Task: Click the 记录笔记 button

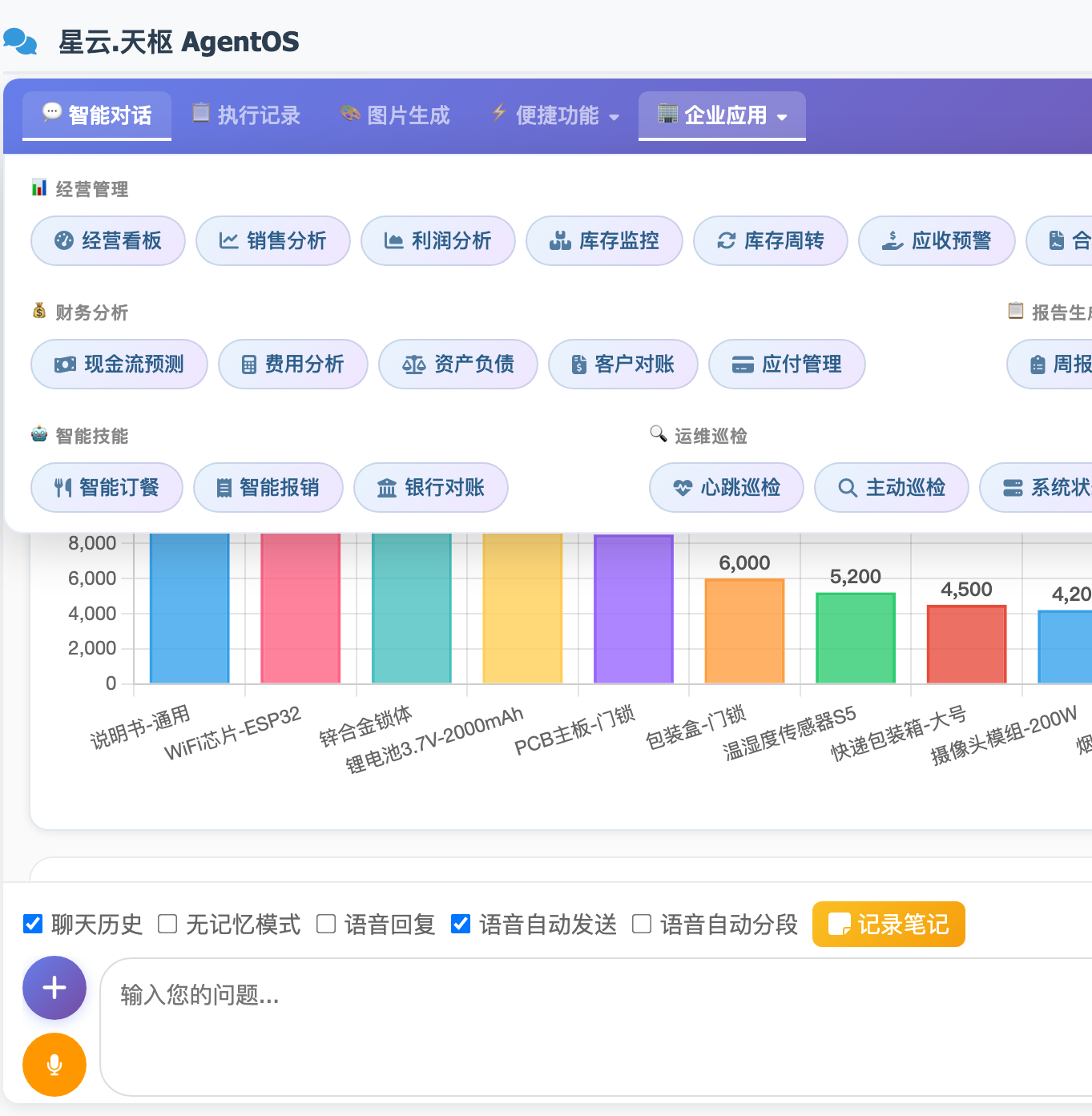Action: pyautogui.click(x=888, y=924)
